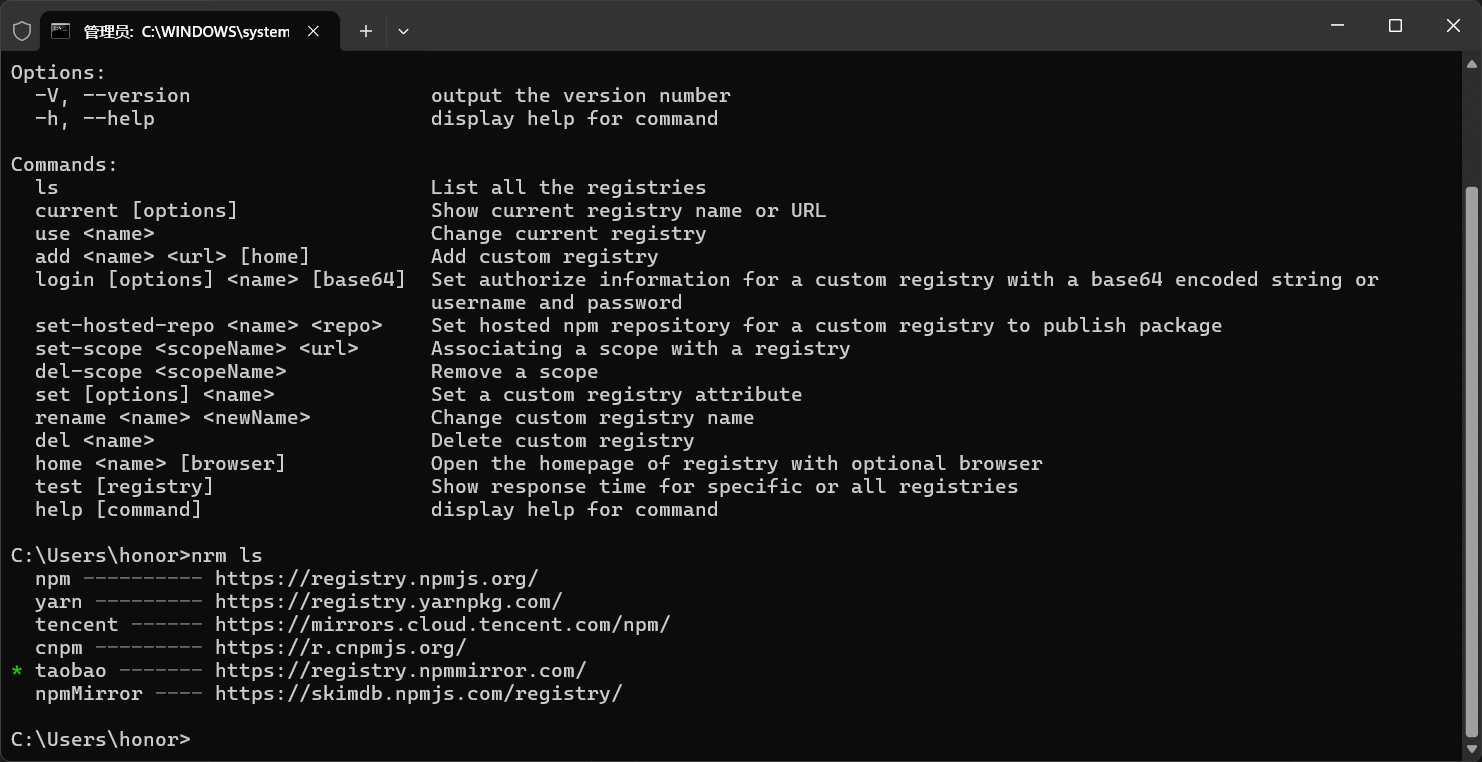Click the skimdb.npmjs.com registry link
The height and width of the screenshot is (762, 1482).
[x=418, y=693]
